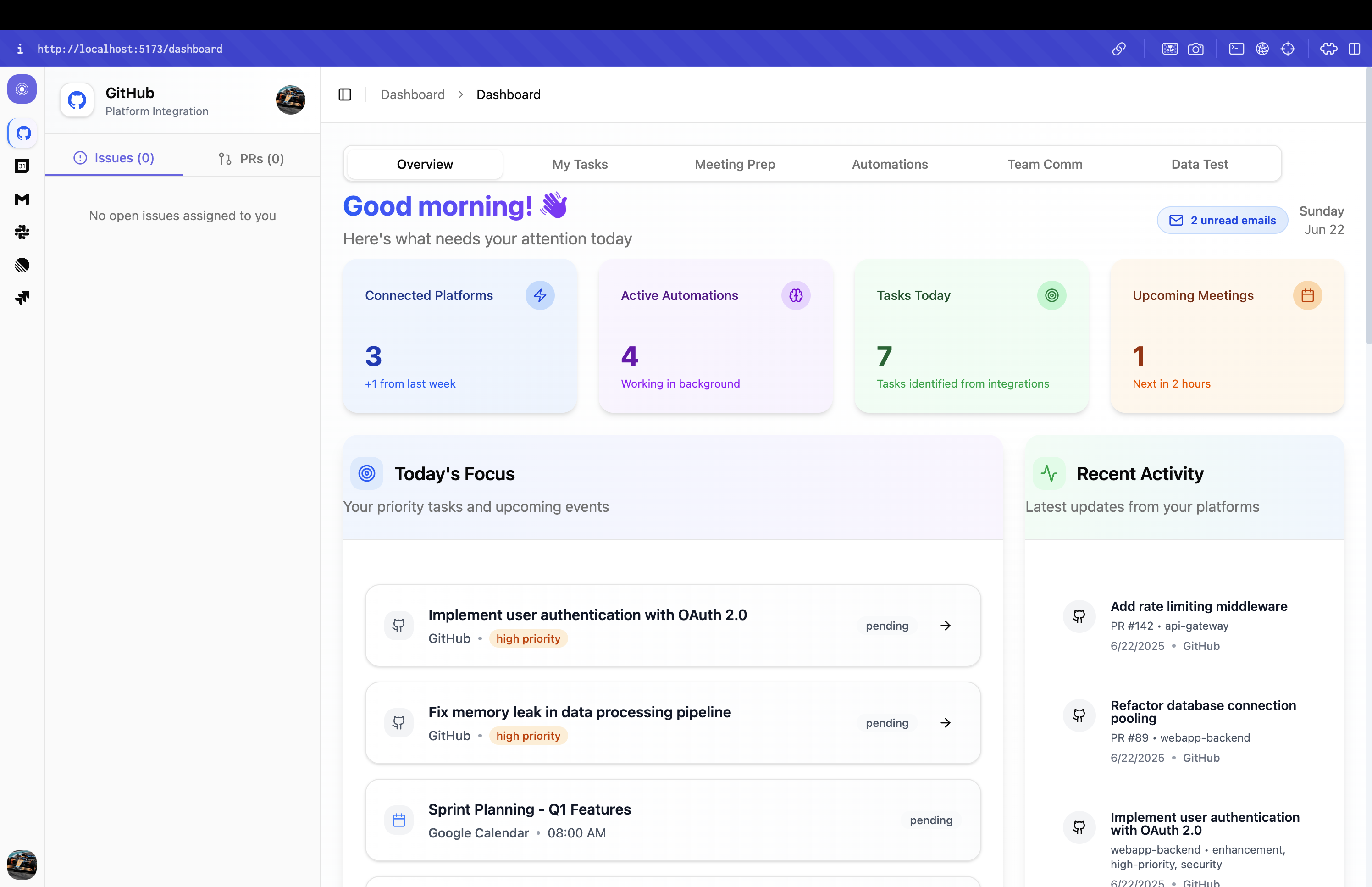Open the Slack integration in sidebar

22,232
